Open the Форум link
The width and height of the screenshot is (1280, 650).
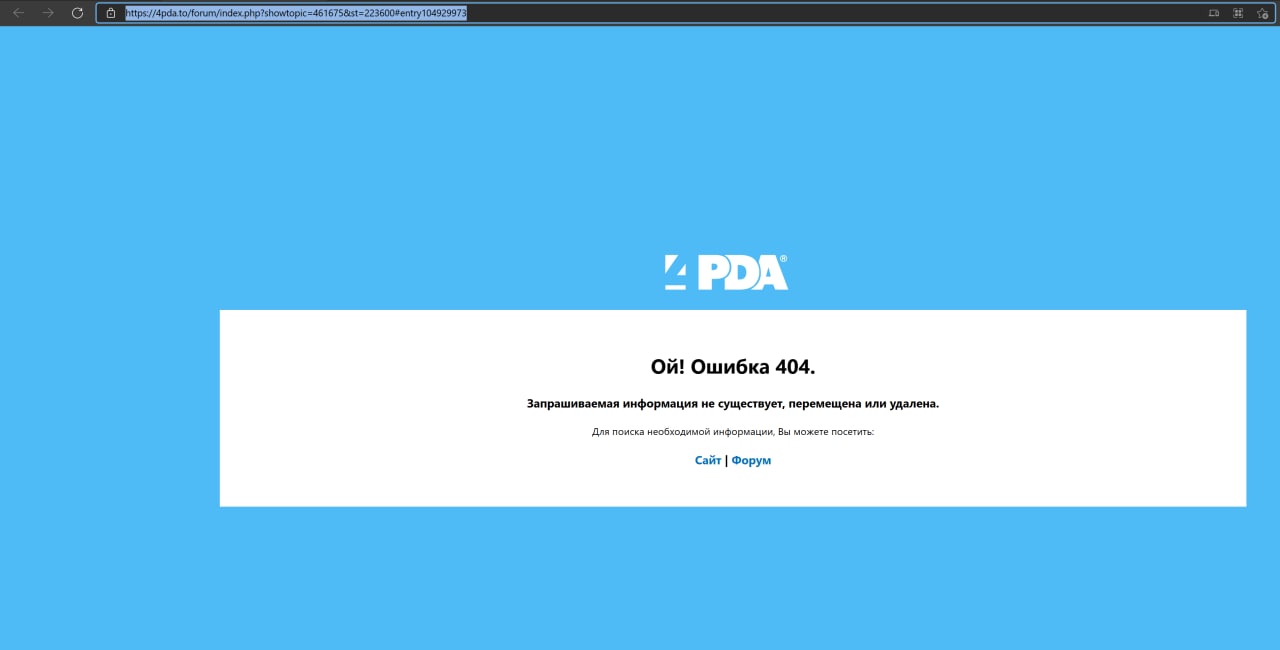point(751,460)
